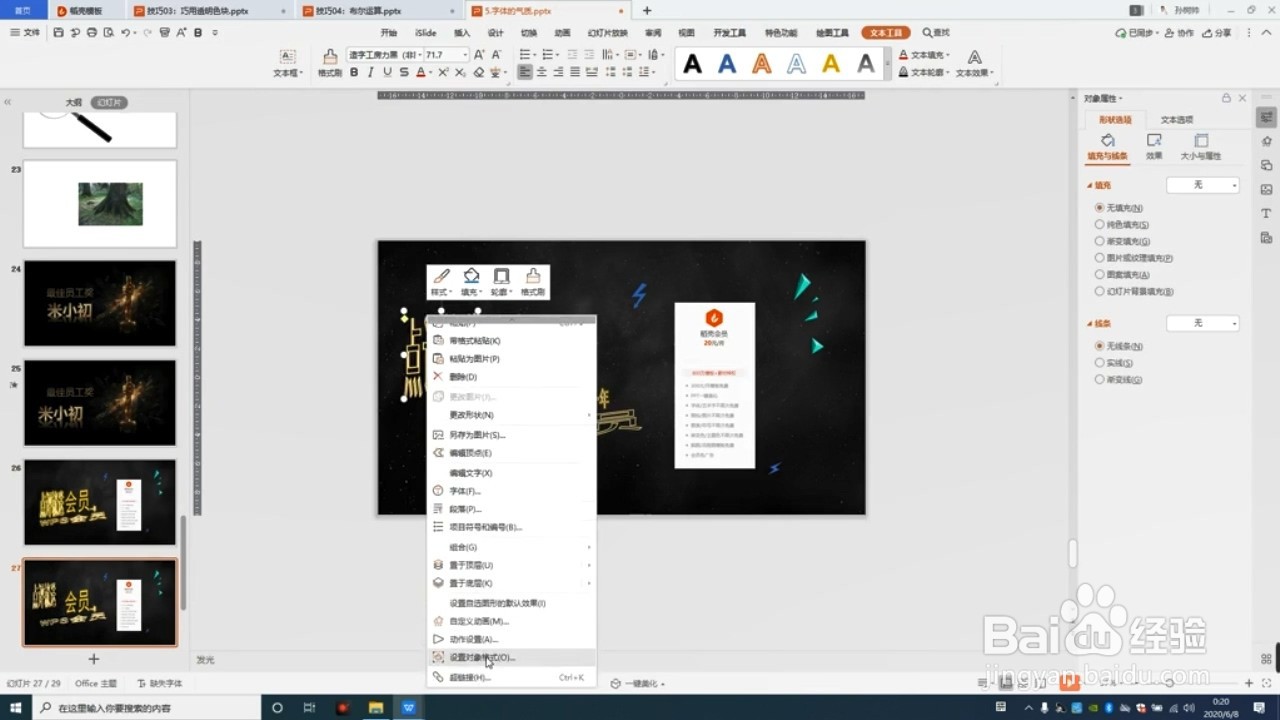Click the undo icon in the quick access toolbar
The height and width of the screenshot is (720, 1280).
click(126, 32)
